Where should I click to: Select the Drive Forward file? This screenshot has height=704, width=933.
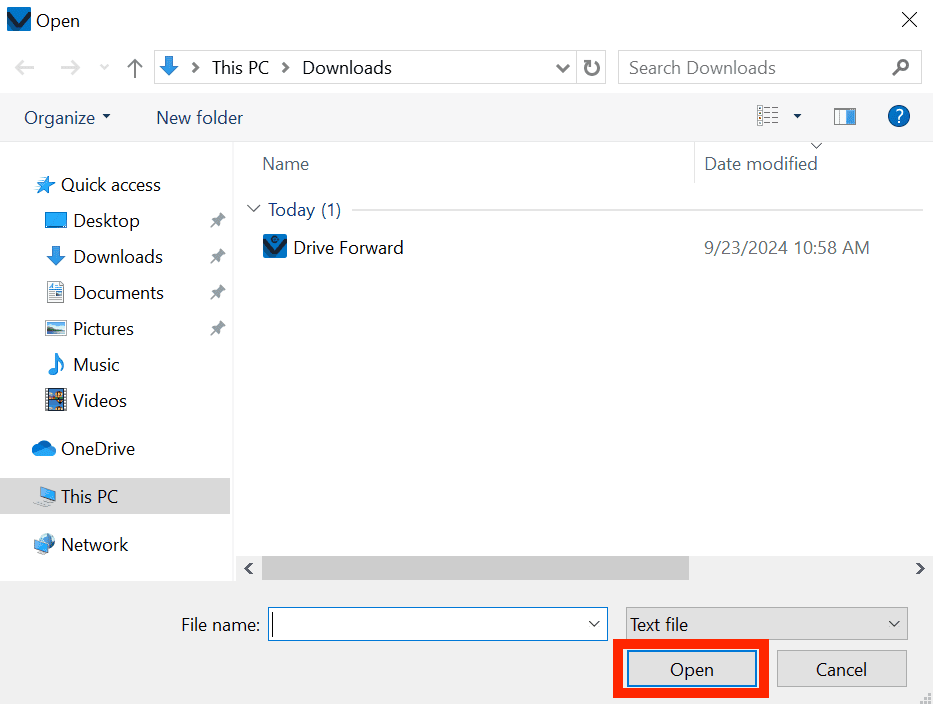pyautogui.click(x=347, y=247)
